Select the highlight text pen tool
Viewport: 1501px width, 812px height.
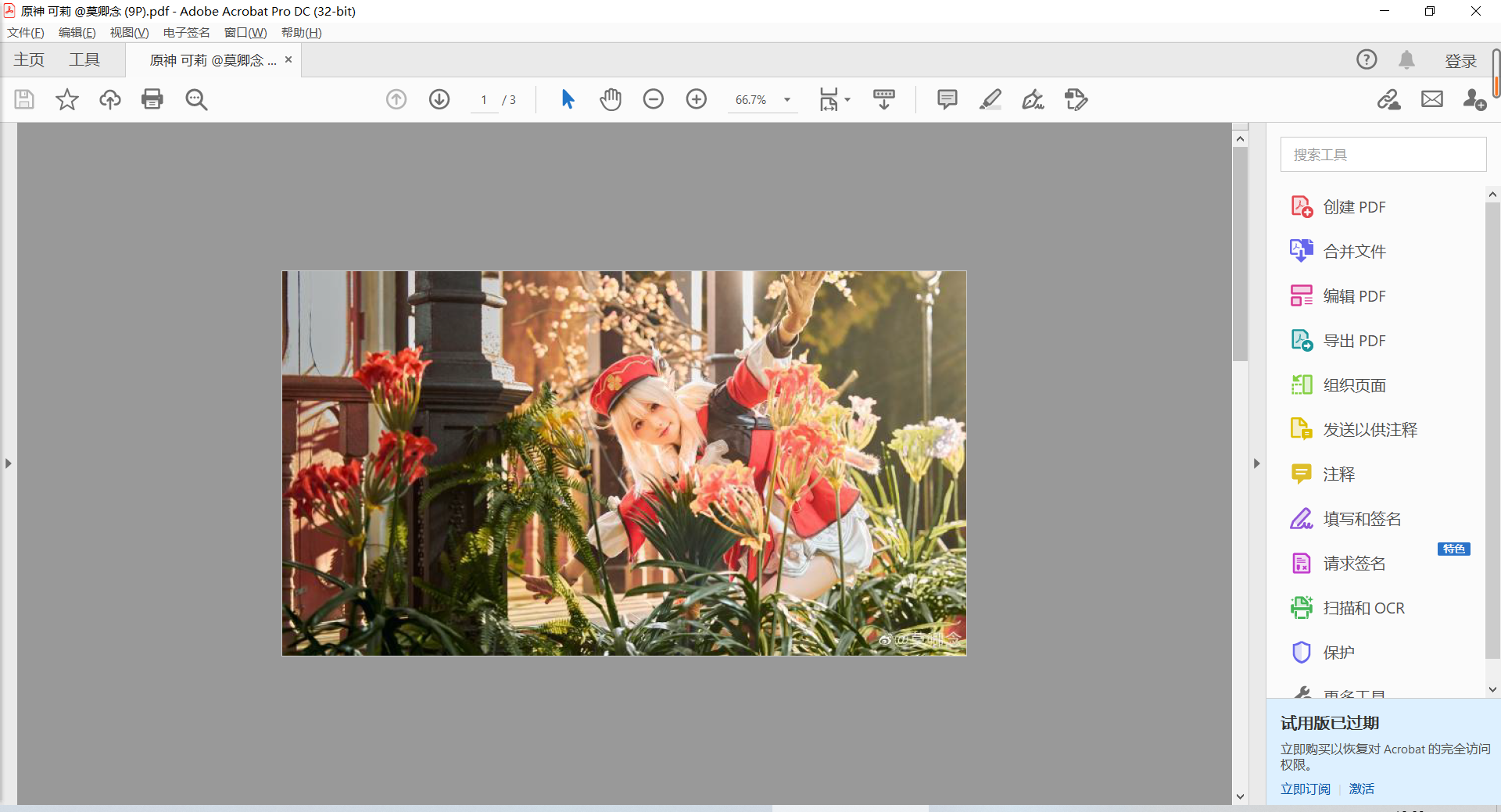point(991,99)
